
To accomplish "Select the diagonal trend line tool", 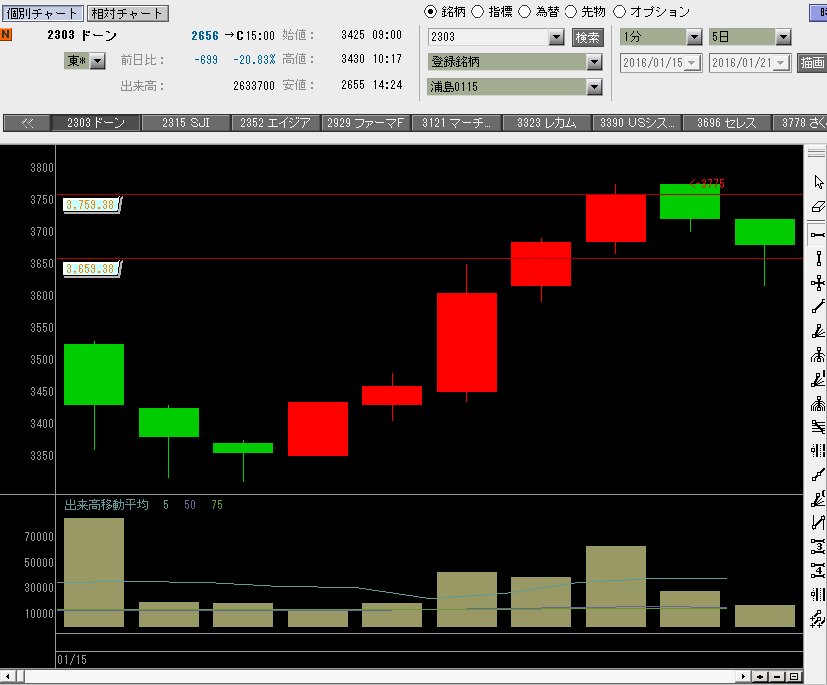I will (818, 306).
